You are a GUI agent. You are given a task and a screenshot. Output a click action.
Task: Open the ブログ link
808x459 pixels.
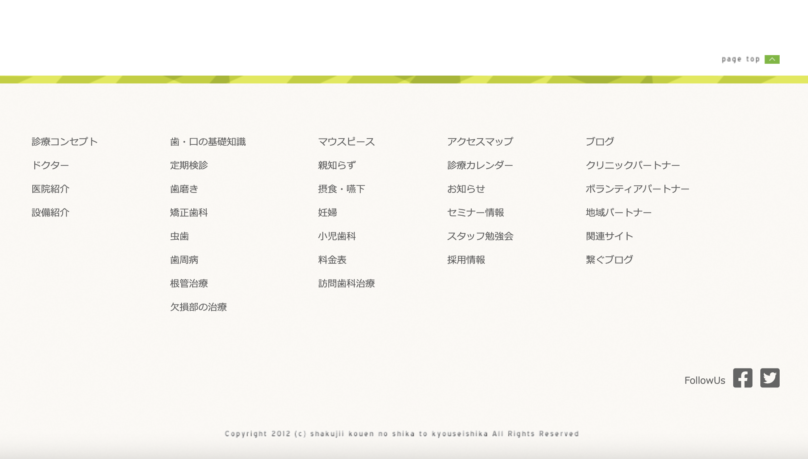pos(600,142)
